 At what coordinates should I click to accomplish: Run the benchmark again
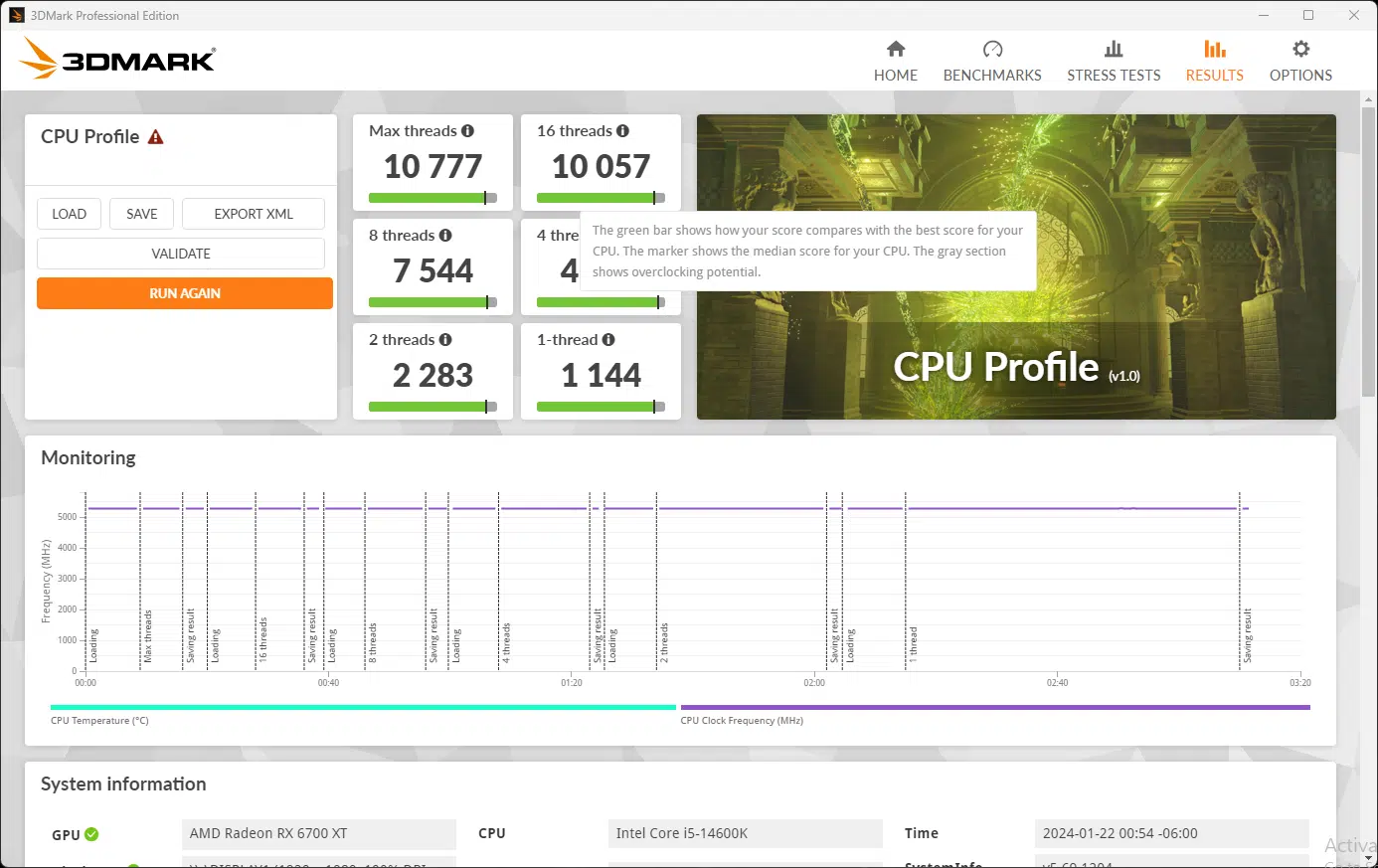pyautogui.click(x=185, y=293)
